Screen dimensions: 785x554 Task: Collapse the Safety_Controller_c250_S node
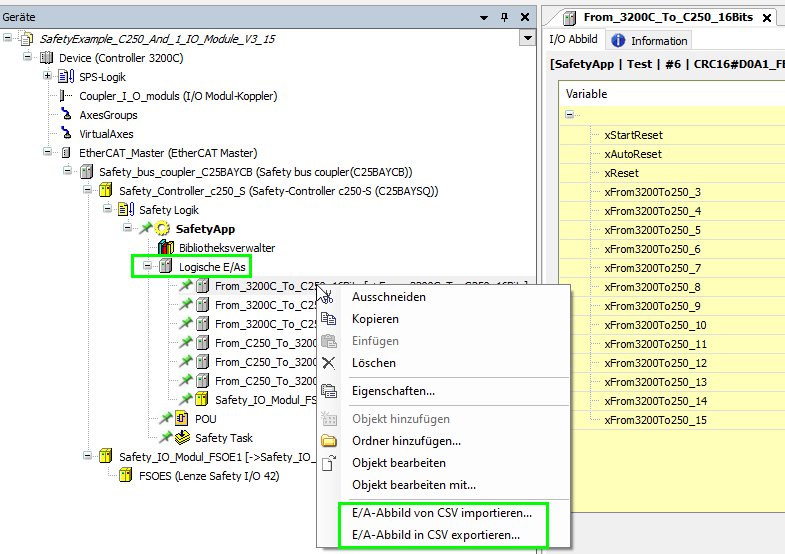click(88, 190)
